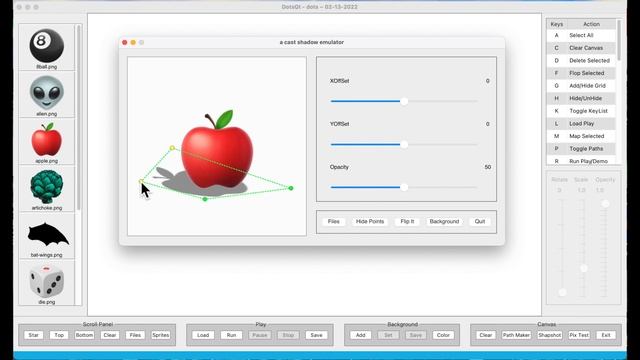Select the bat-wings.png sprite thumbnail

(x=47, y=236)
